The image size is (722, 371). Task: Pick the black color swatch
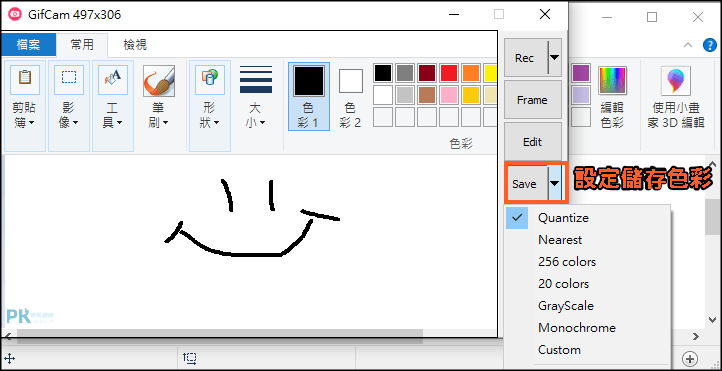coord(383,73)
